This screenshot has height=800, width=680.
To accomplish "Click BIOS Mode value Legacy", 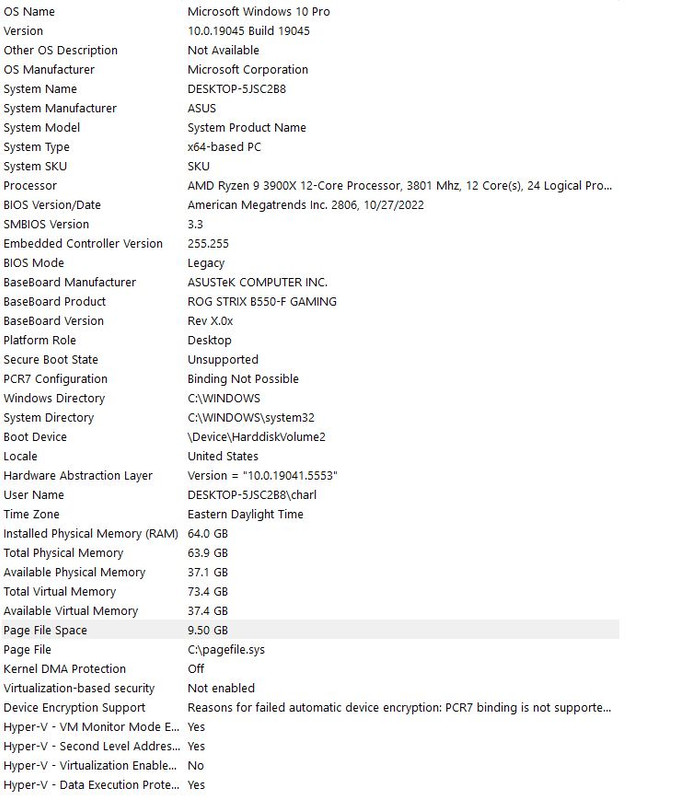I will 206,263.
